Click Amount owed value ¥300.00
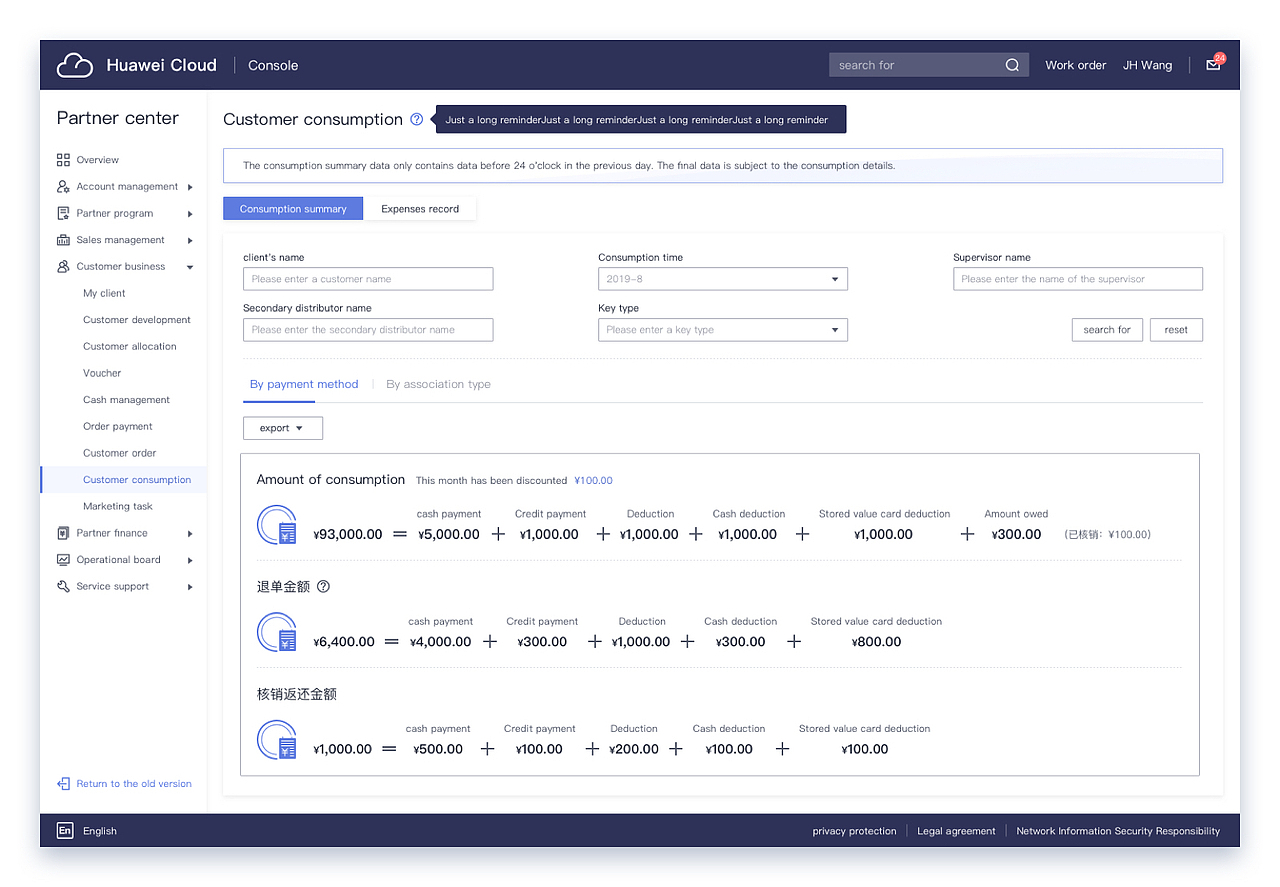Screen dimensions: 1280x887 (x=1016, y=534)
